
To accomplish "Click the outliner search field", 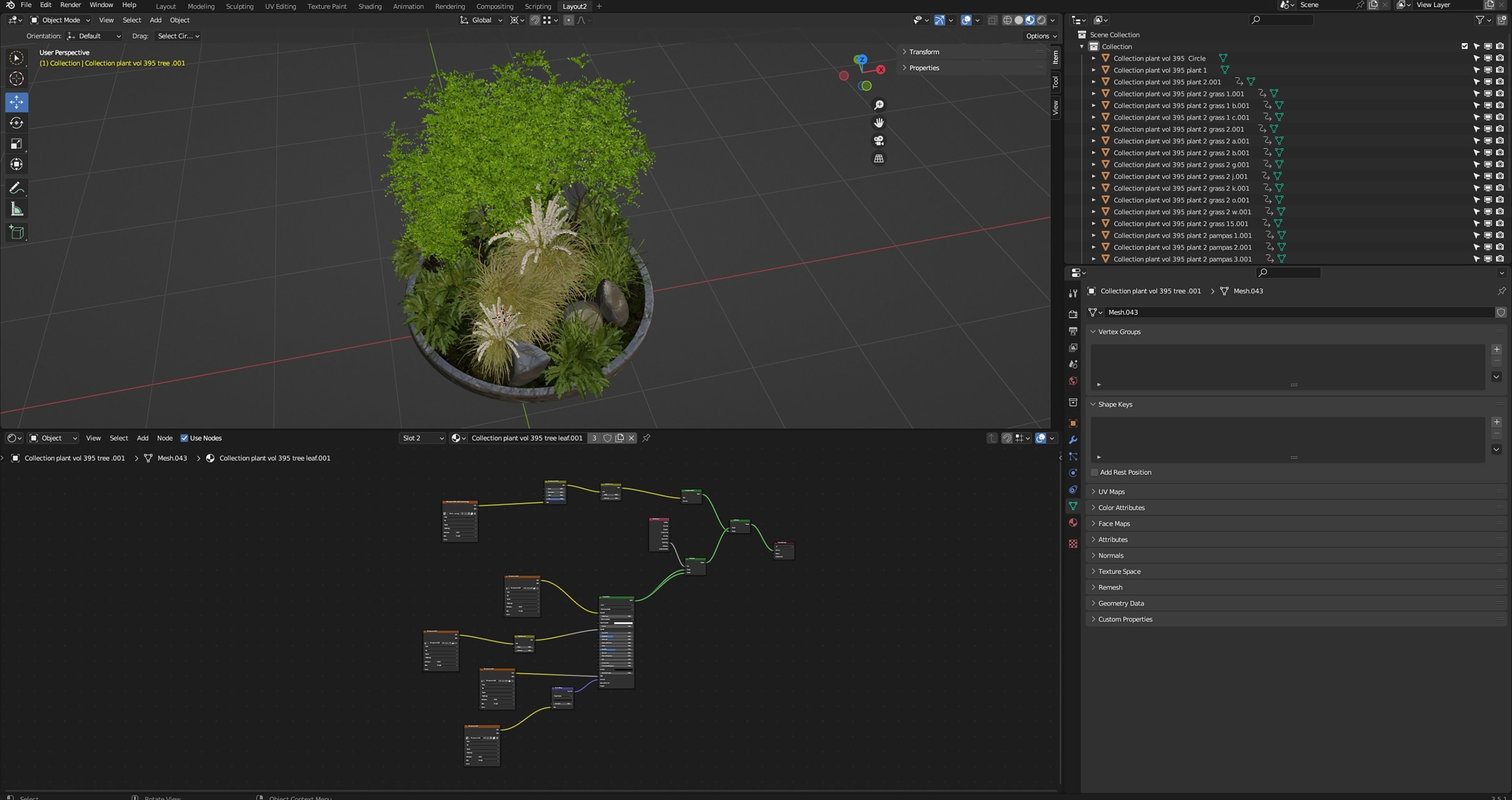I will pyautogui.click(x=1281, y=20).
